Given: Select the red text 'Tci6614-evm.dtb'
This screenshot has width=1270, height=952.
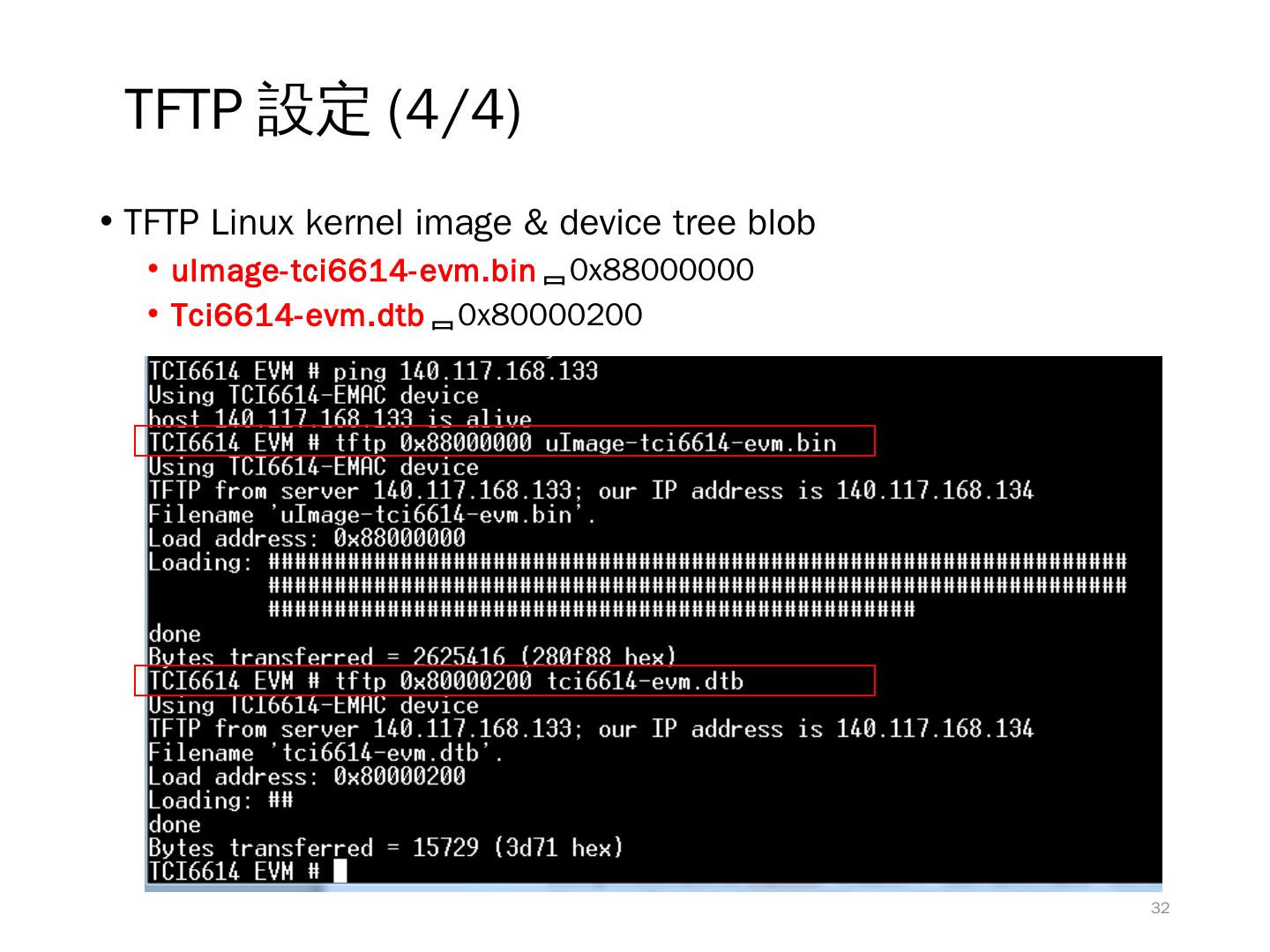Looking at the screenshot, I should tap(297, 316).
